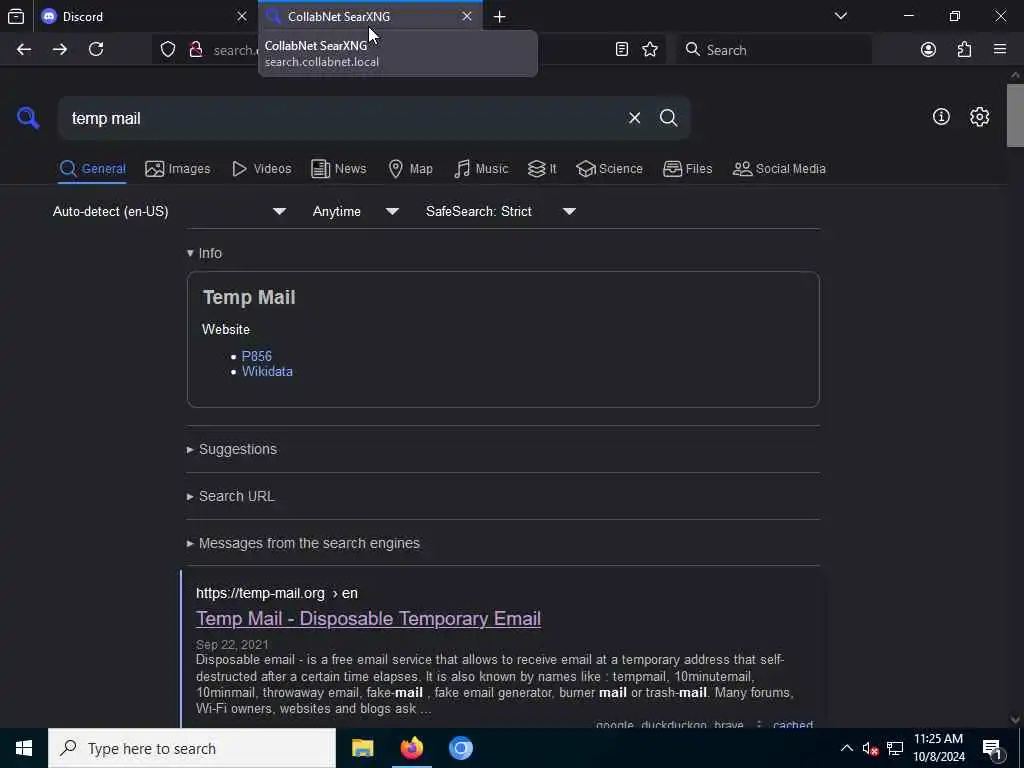Open Temp Mail - Disposable Temporary Email result
The height and width of the screenshot is (768, 1024).
pyautogui.click(x=368, y=618)
